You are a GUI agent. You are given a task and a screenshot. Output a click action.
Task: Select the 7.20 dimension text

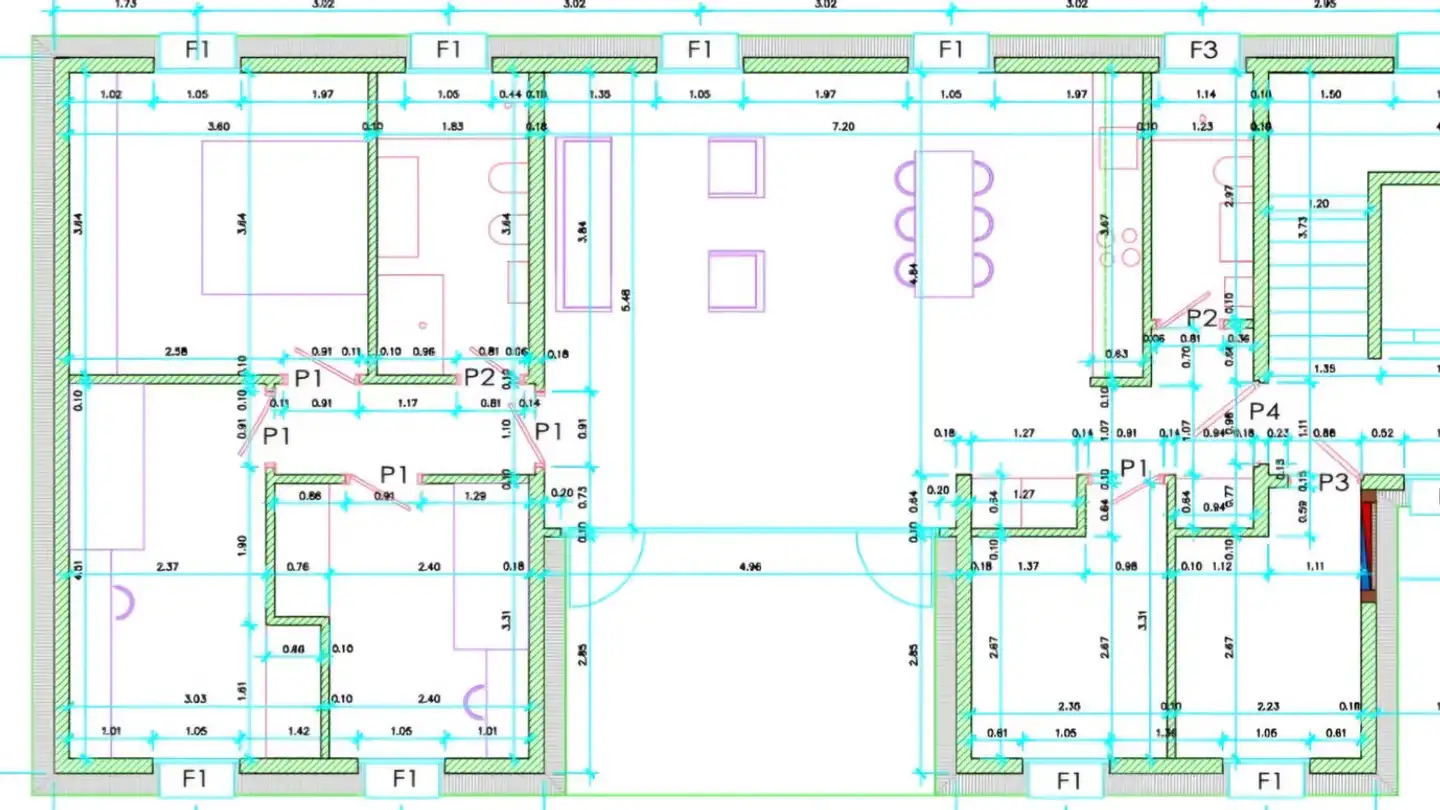pyautogui.click(x=845, y=127)
